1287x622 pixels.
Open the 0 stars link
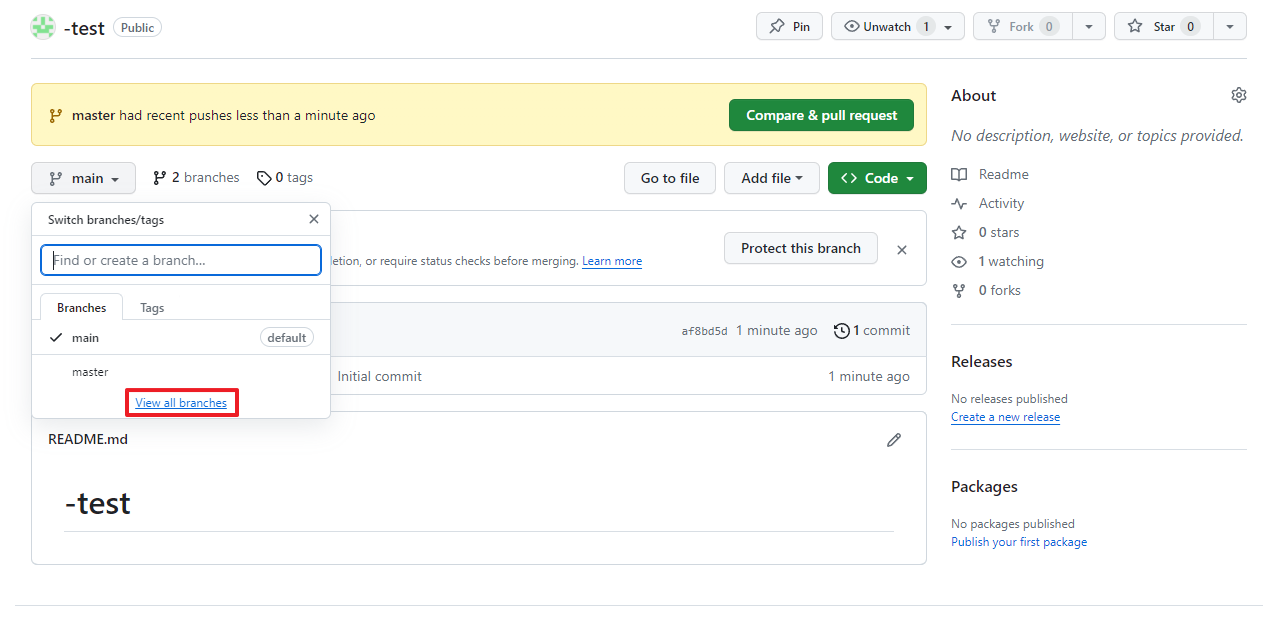tap(986, 232)
